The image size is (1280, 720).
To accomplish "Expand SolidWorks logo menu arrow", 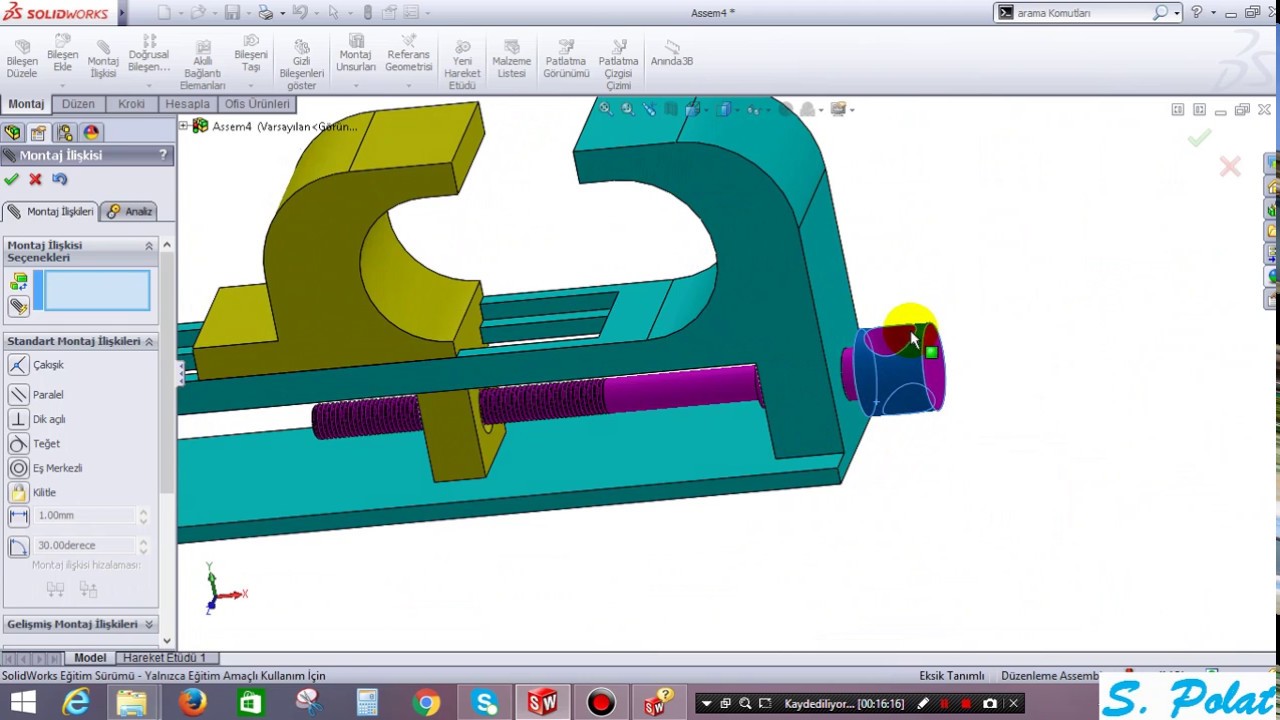I will coord(122,13).
